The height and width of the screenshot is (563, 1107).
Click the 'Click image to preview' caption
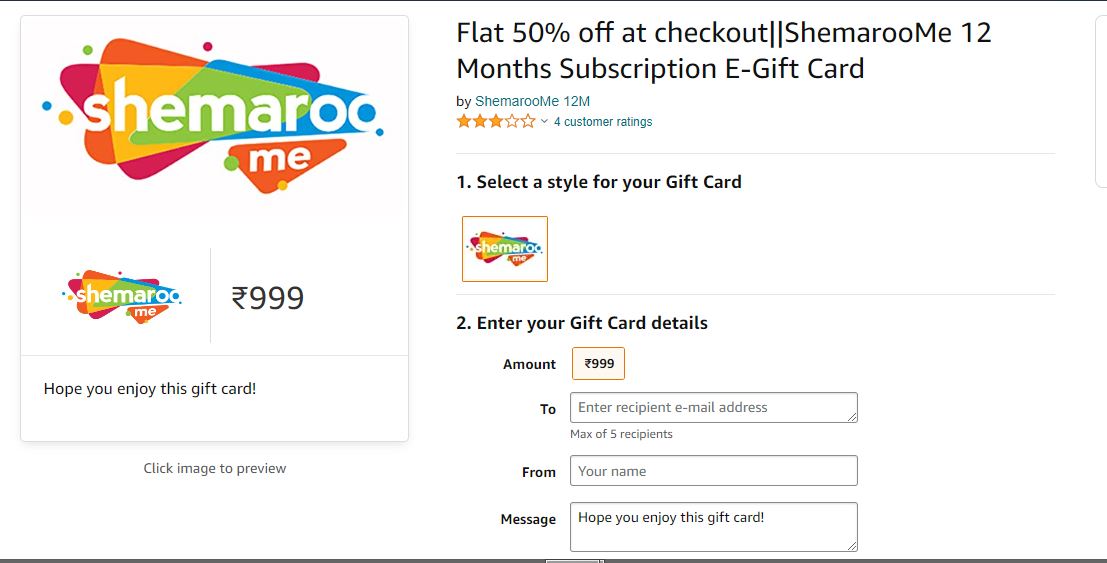215,468
